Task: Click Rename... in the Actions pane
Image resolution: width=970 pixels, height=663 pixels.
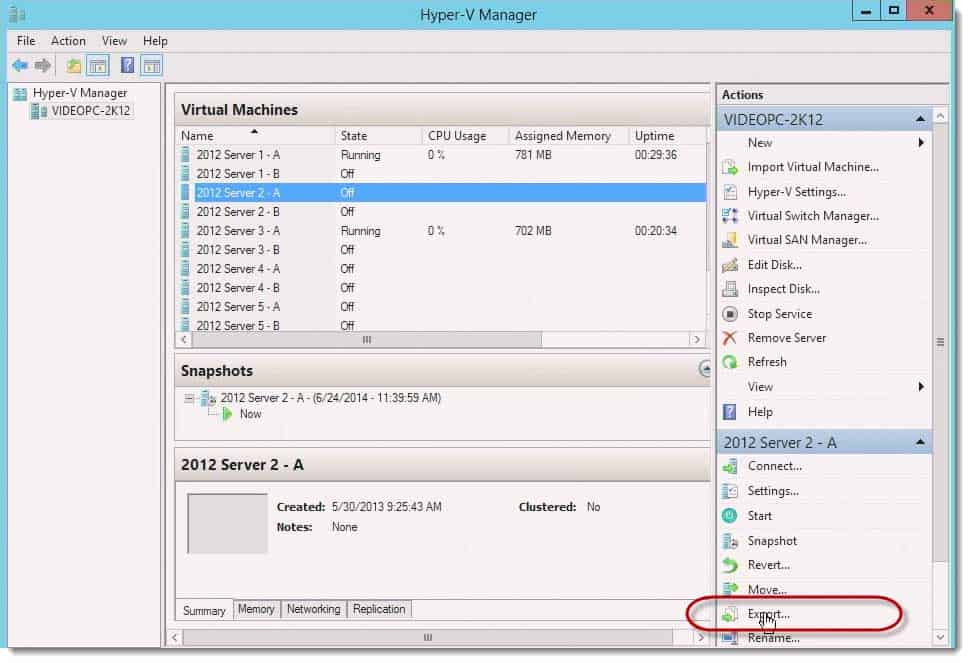Action: tap(773, 638)
